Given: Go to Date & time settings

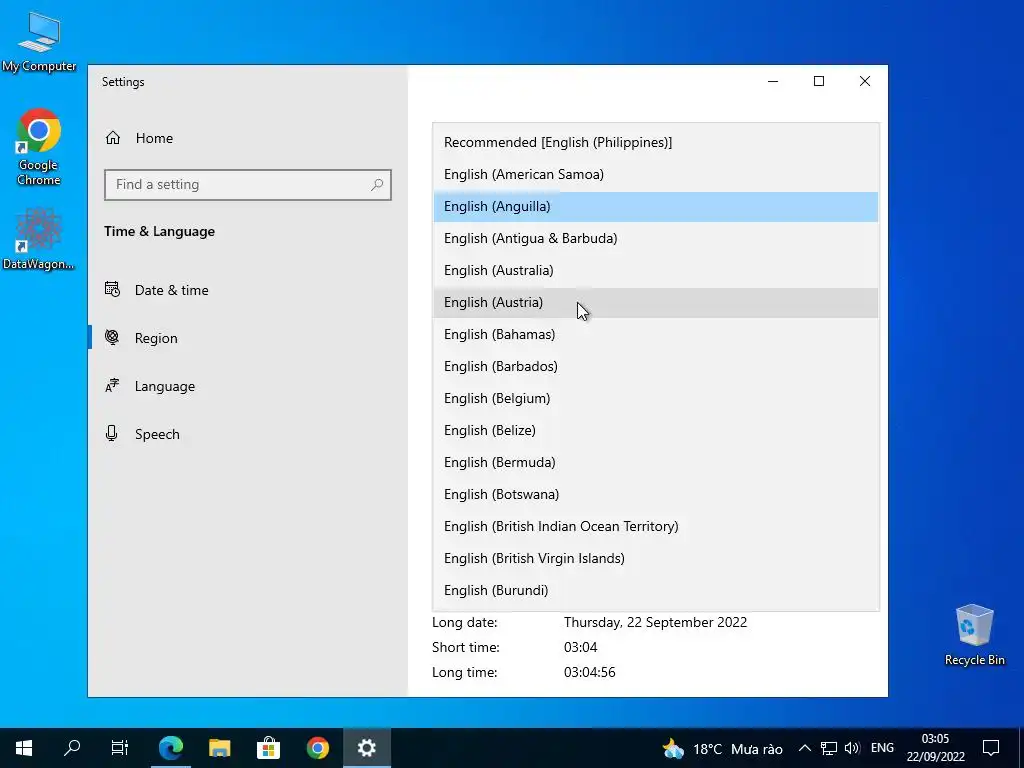Looking at the screenshot, I should (x=248, y=290).
